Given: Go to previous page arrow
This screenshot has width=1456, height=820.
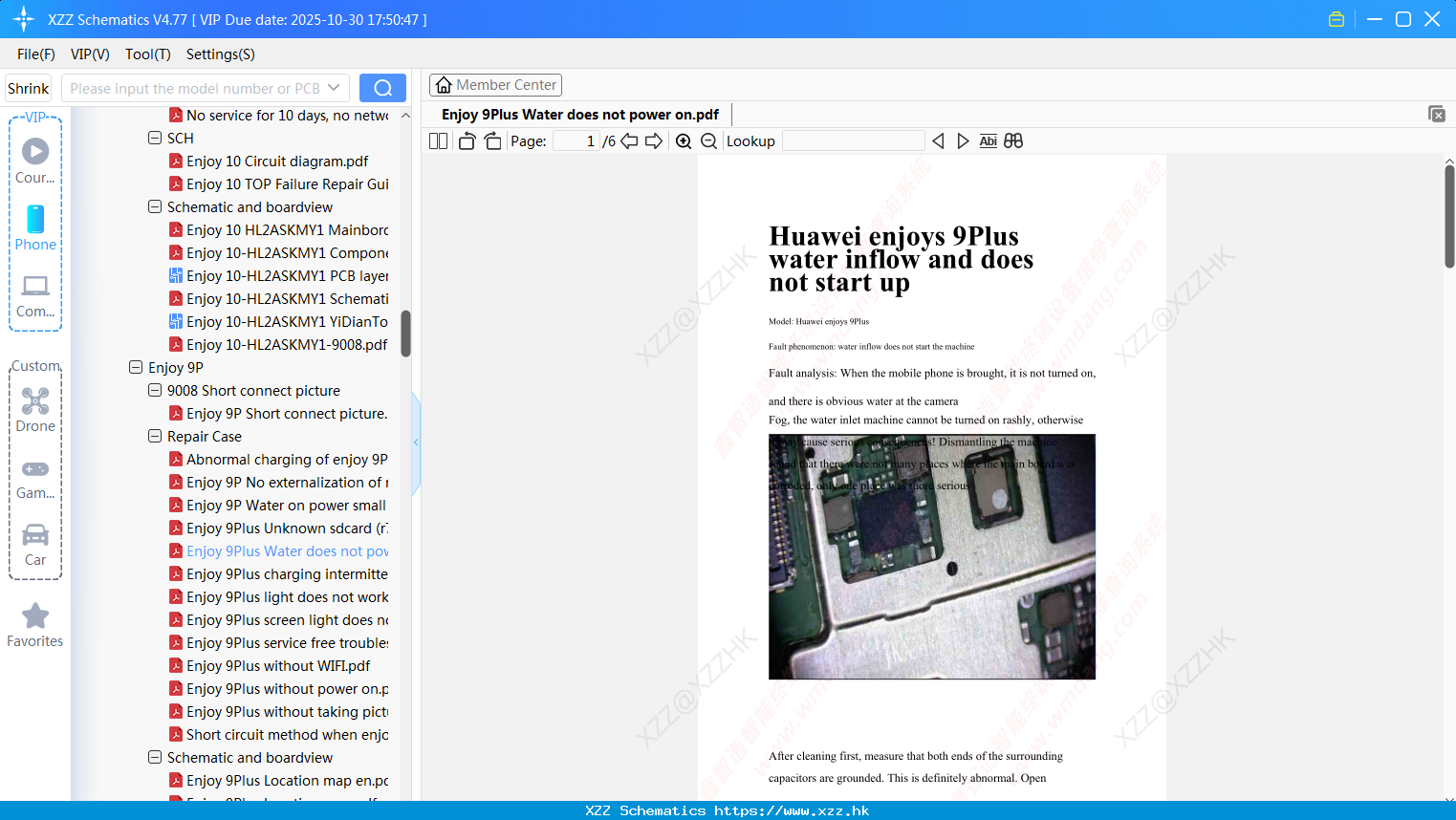Looking at the screenshot, I should pyautogui.click(x=629, y=141).
